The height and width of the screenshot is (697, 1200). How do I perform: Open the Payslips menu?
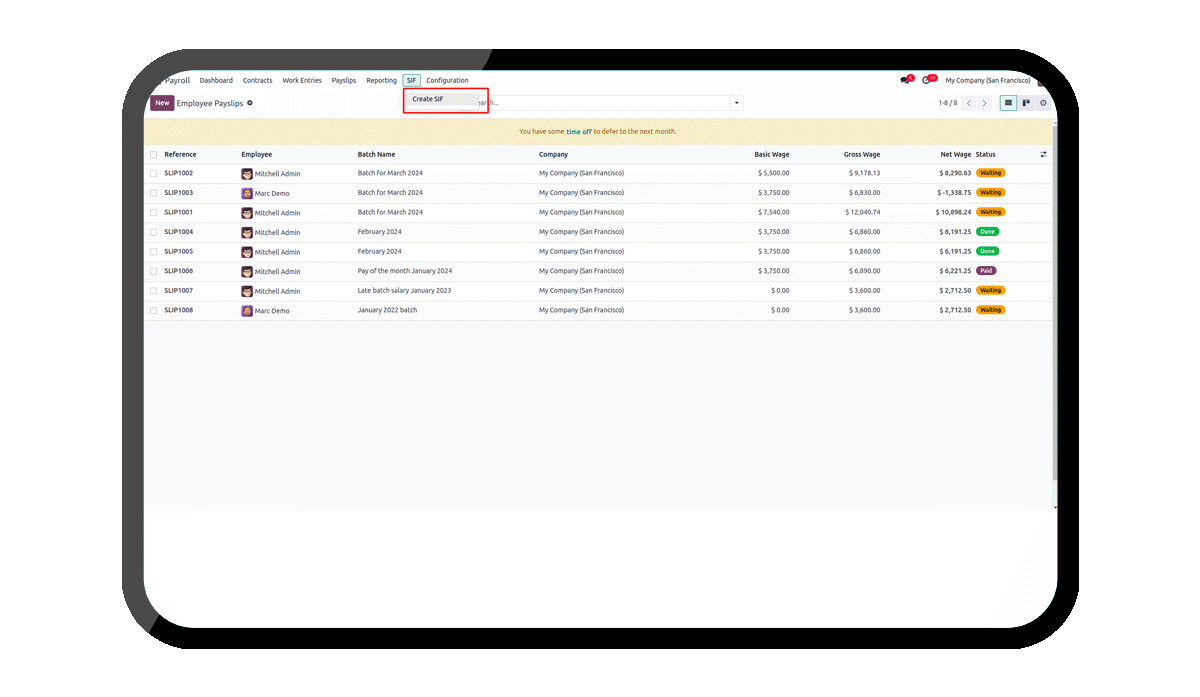[x=344, y=80]
